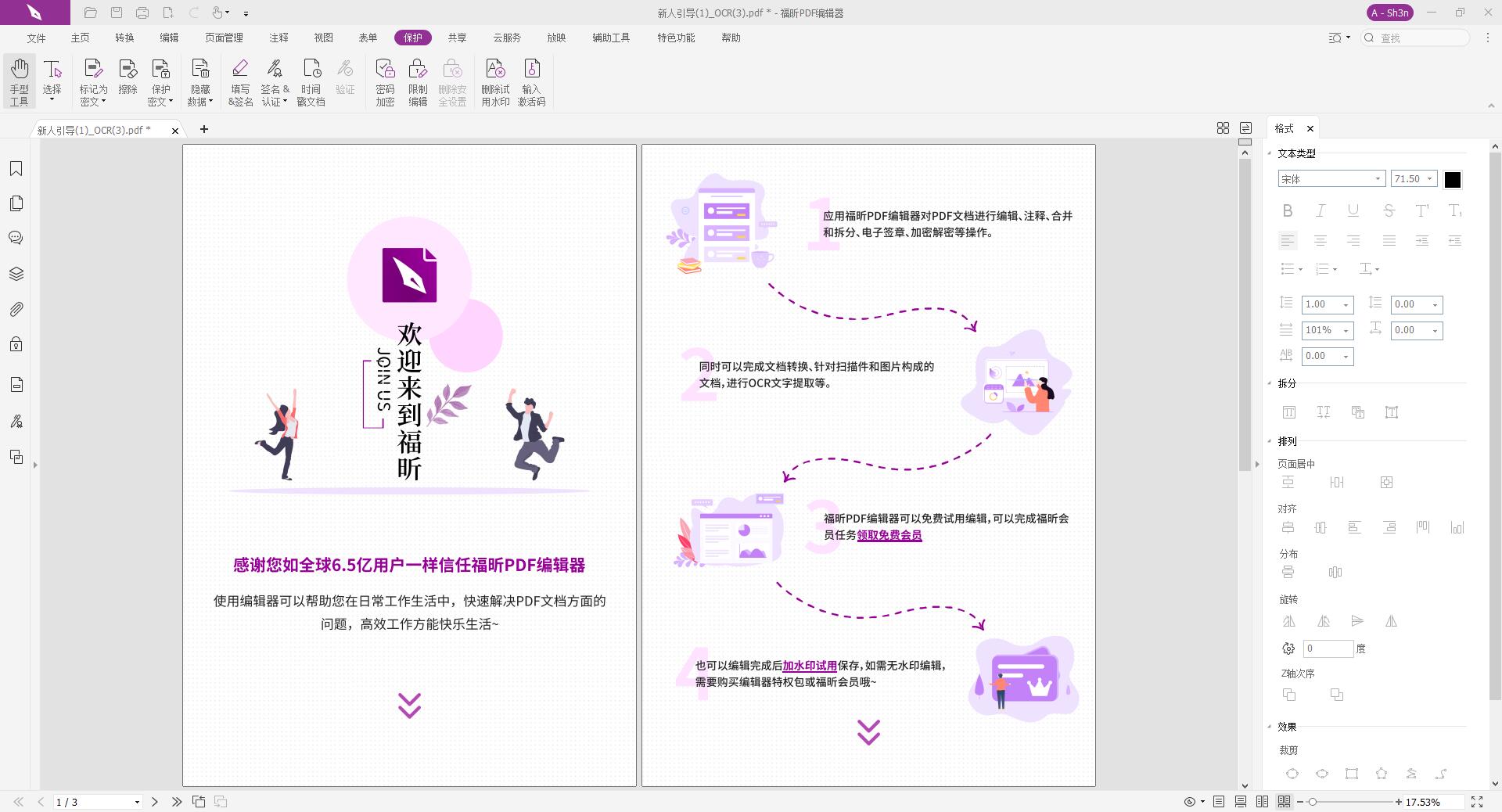Open the 云服务 menu

pyautogui.click(x=505, y=37)
